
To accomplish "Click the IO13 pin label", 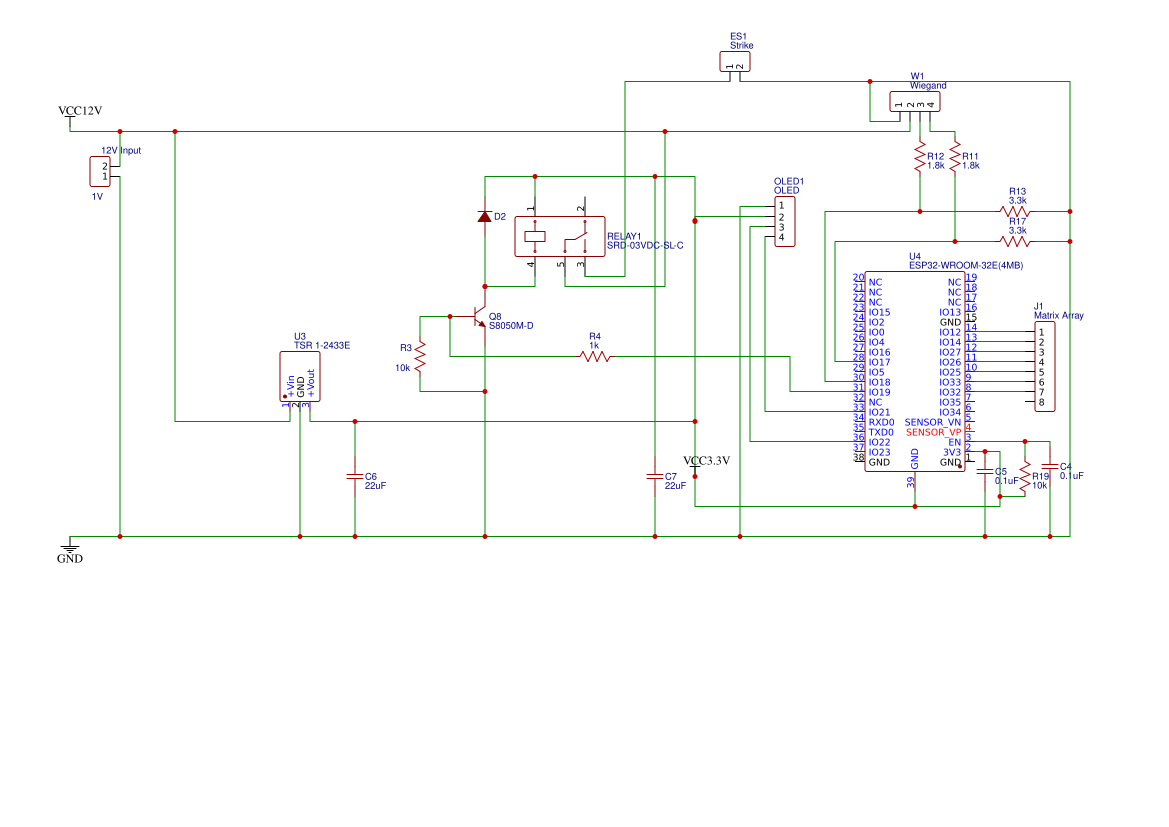I will click(951, 312).
